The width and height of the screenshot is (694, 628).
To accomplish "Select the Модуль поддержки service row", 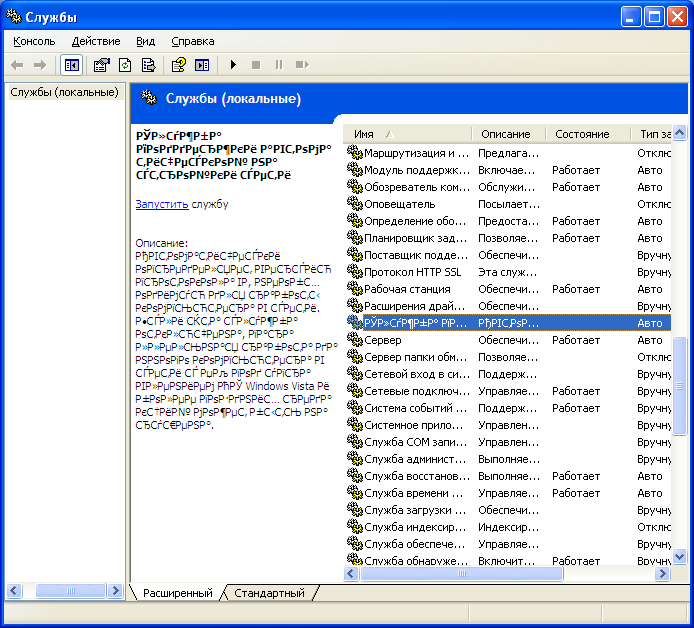I will [x=507, y=170].
